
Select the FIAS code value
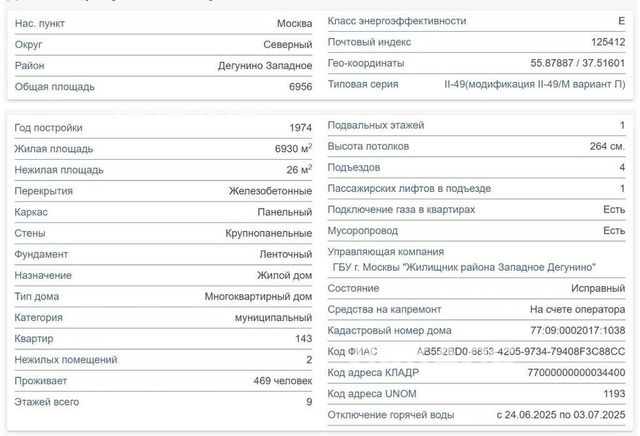click(520, 352)
